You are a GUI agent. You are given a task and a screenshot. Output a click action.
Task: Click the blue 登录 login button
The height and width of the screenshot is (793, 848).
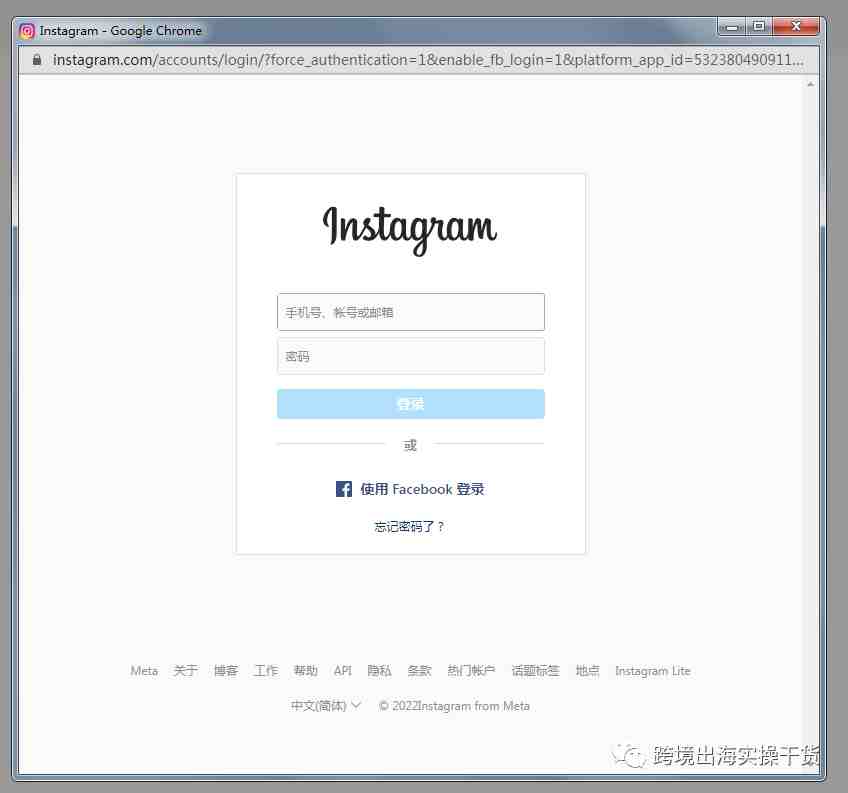click(411, 404)
